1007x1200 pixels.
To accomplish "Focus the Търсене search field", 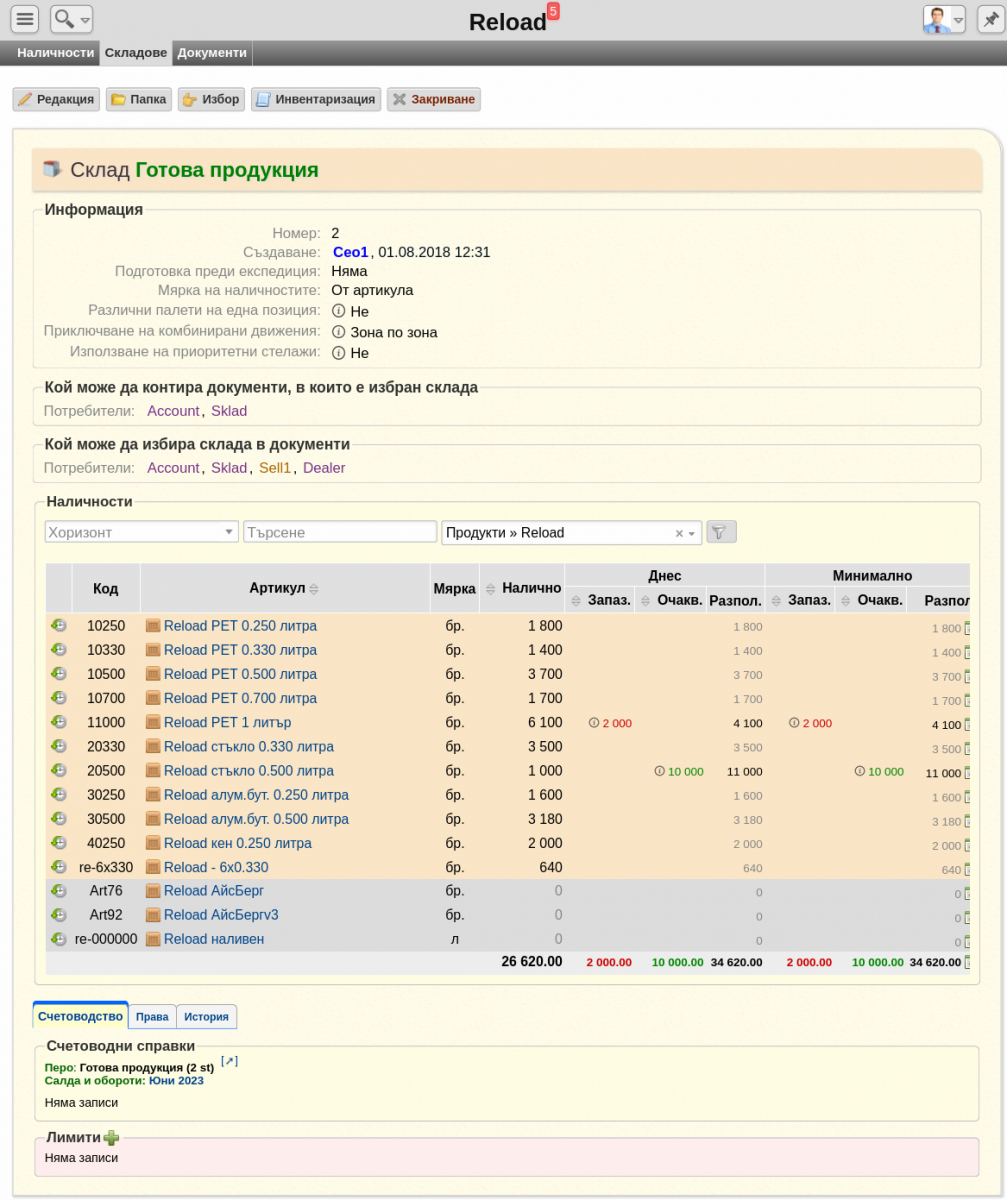I will [x=340, y=532].
